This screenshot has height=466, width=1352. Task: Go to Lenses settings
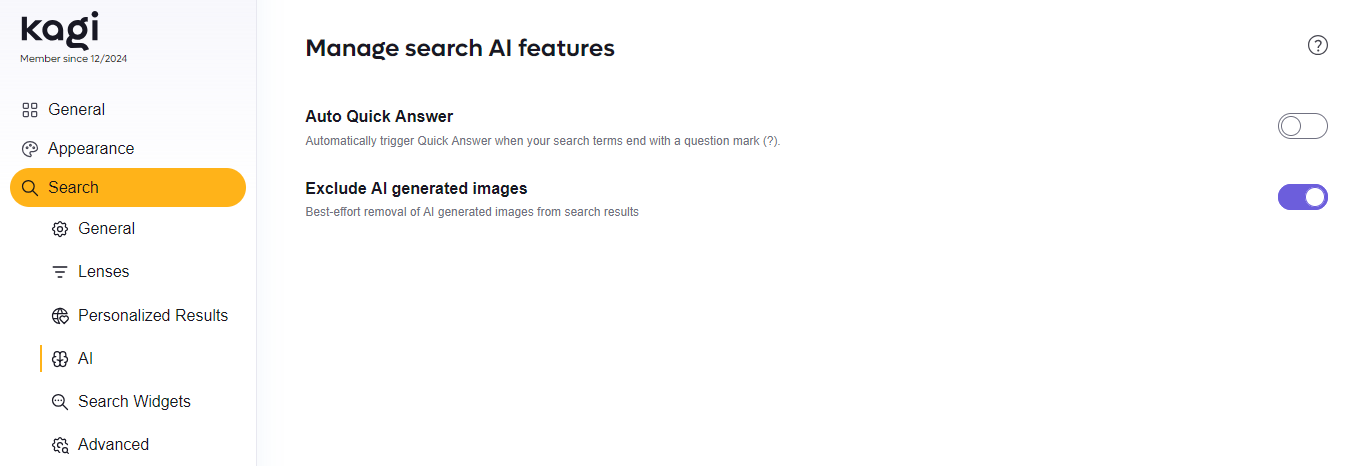(104, 272)
